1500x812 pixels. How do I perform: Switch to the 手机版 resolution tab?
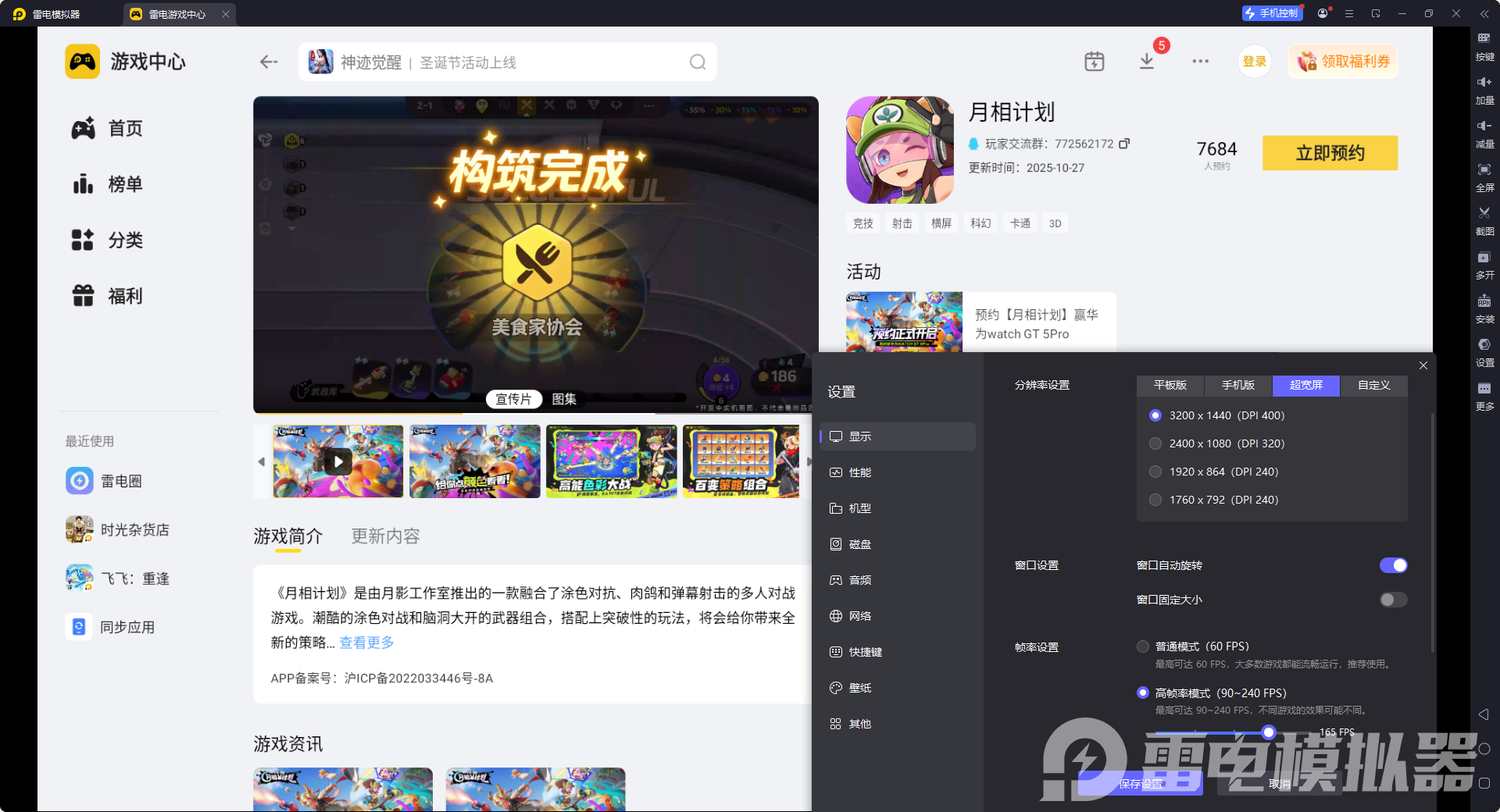click(1238, 385)
